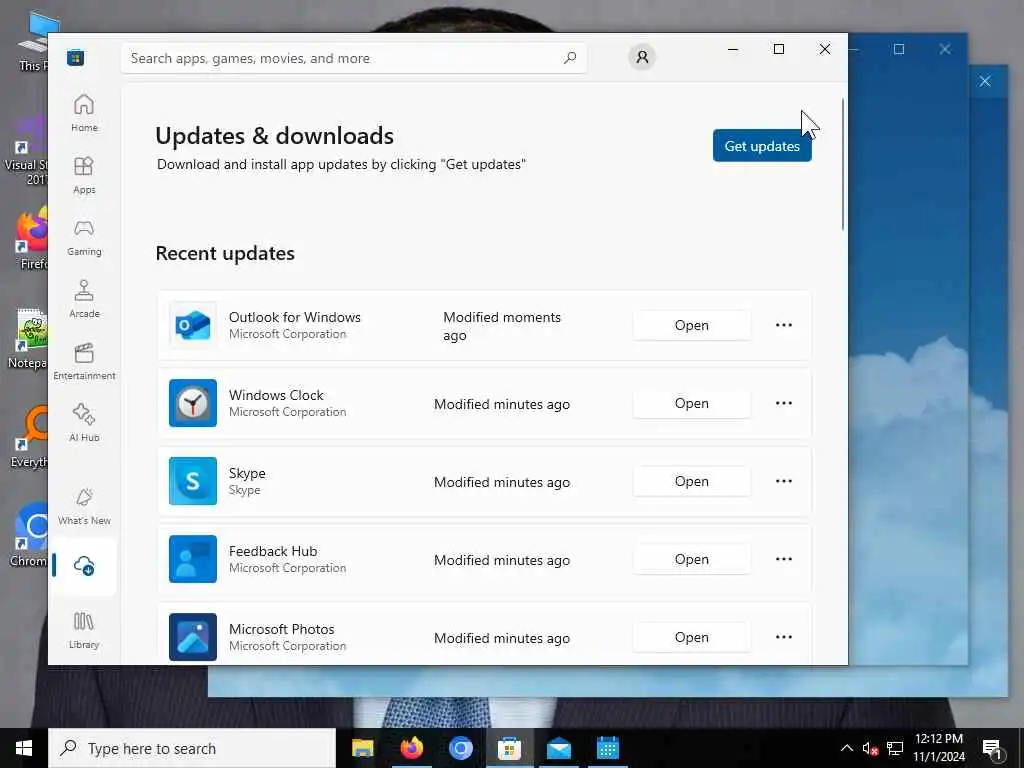This screenshot has width=1024, height=768.
Task: Click the Microsoft Photos title text
Action: click(281, 629)
